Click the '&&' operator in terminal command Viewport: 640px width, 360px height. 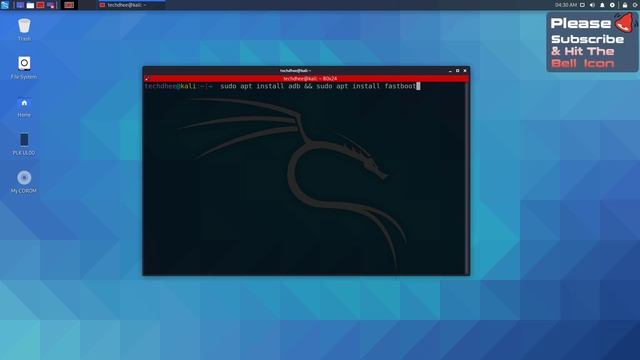click(308, 86)
